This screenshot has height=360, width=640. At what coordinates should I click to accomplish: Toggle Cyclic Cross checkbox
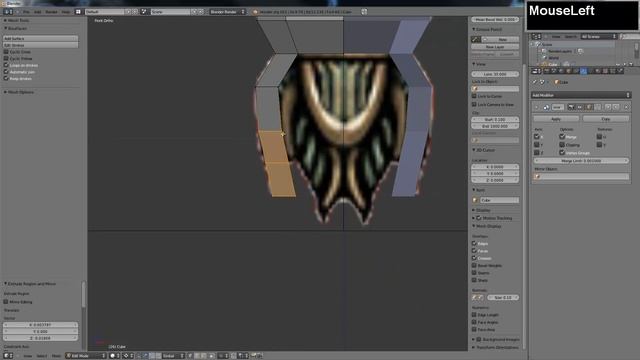click(6, 52)
